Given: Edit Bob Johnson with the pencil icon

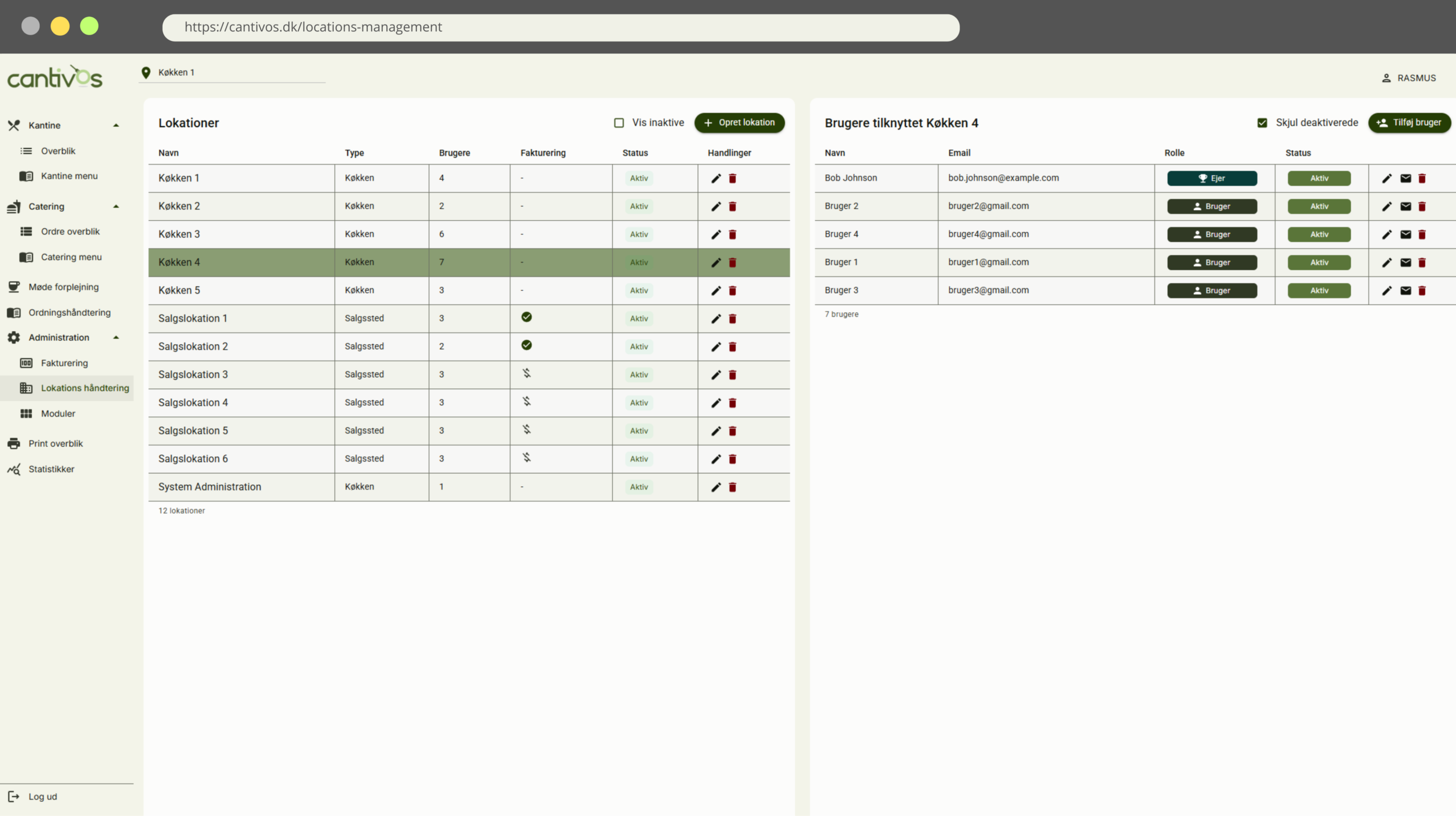Looking at the screenshot, I should tap(1387, 179).
